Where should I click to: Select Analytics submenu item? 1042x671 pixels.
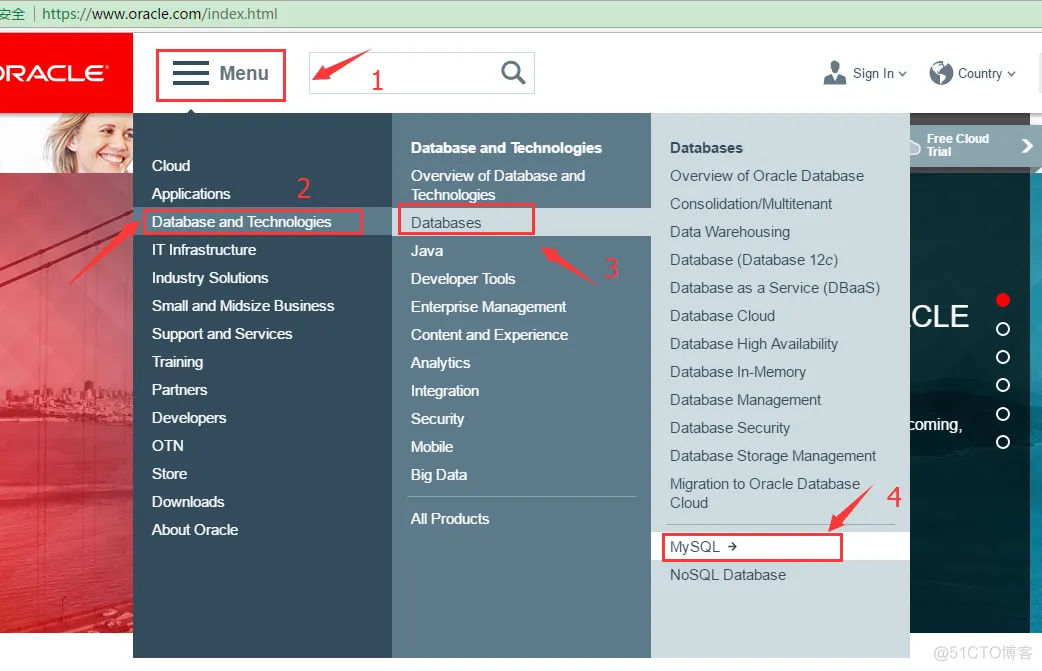point(440,363)
